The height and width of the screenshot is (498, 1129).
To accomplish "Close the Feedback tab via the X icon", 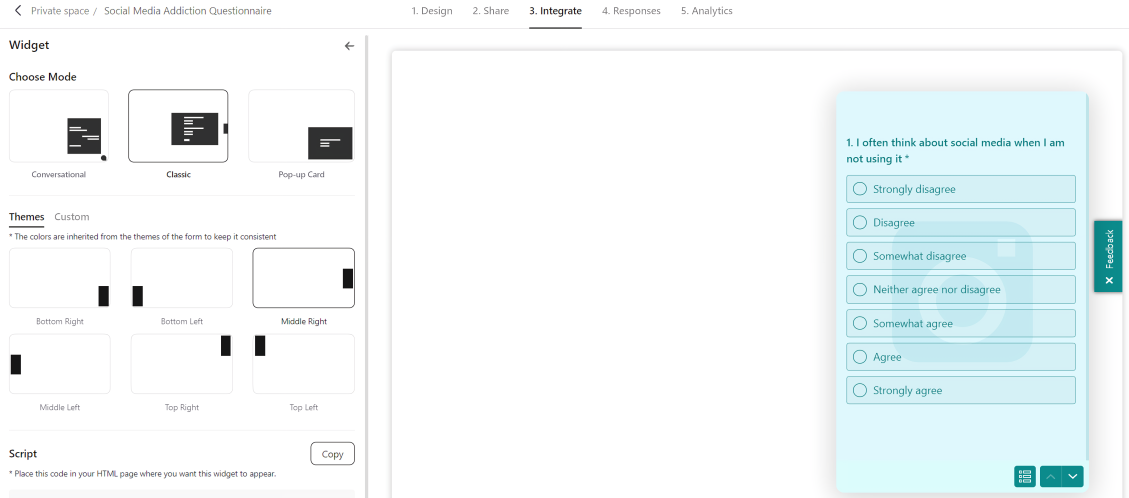I will click(x=1109, y=280).
